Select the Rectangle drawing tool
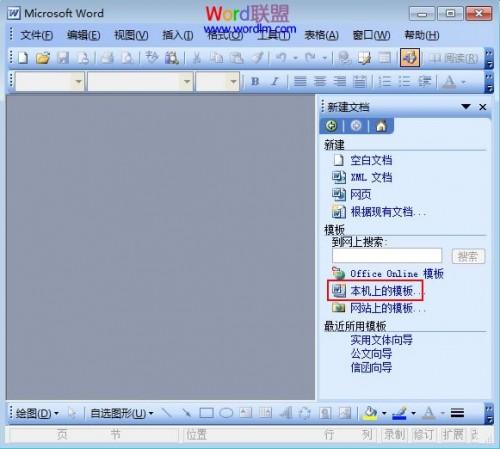Image resolution: width=500 pixels, height=449 pixels. tap(206, 413)
